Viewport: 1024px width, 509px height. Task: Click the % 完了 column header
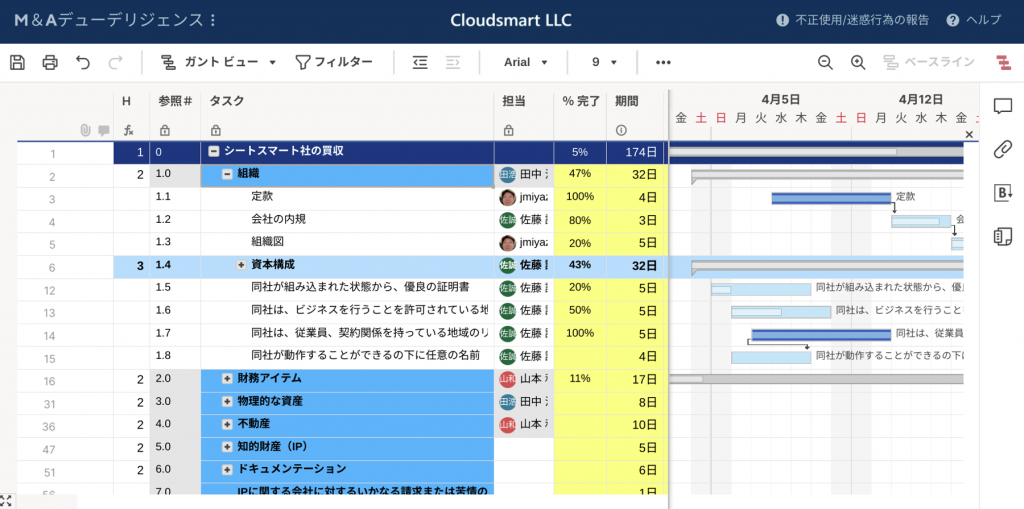click(x=581, y=101)
